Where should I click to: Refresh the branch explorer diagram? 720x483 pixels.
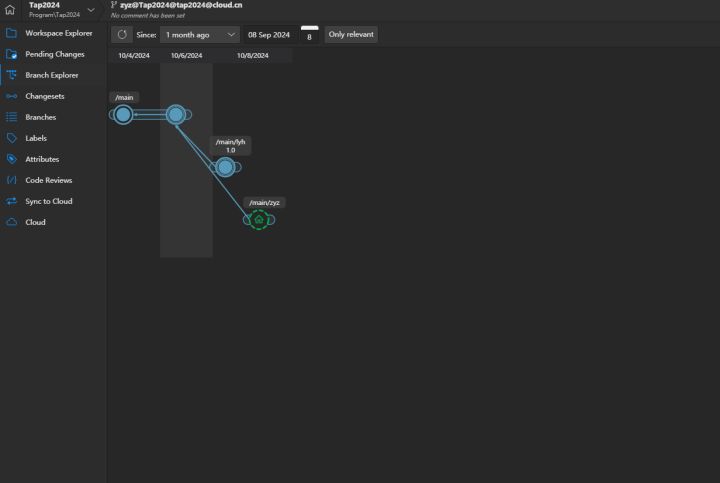coord(122,34)
